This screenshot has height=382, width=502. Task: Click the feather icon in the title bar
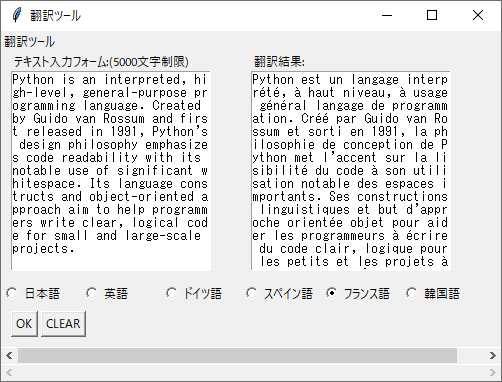(16, 15)
